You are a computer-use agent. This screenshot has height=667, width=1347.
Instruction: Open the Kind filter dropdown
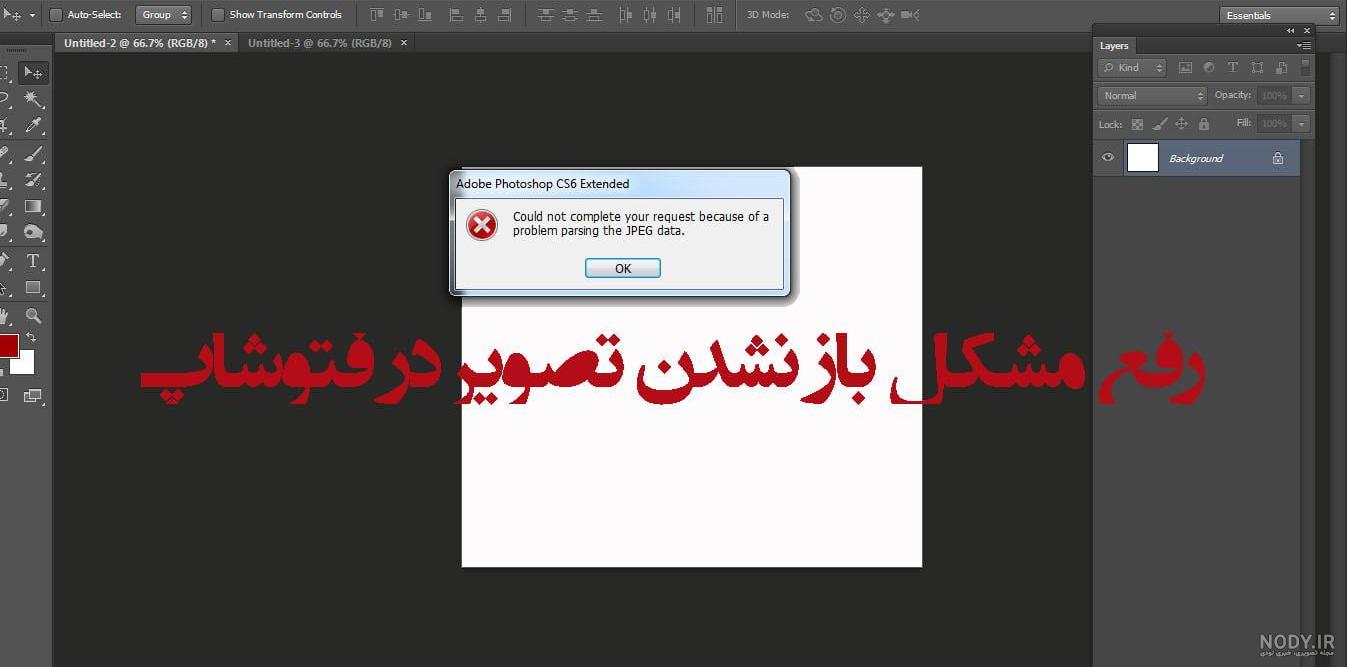tap(1132, 68)
